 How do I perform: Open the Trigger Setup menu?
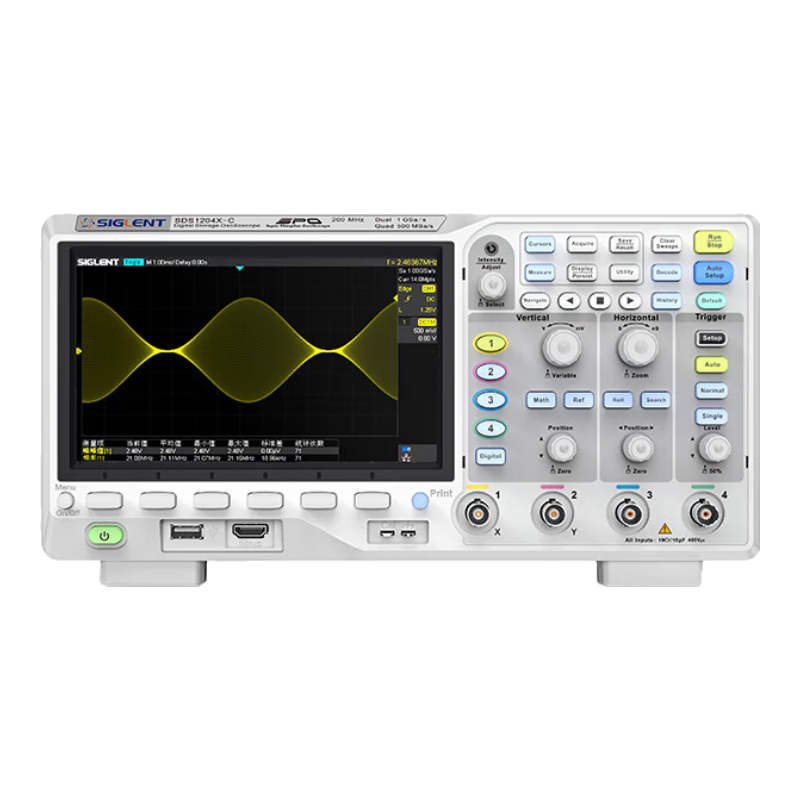click(x=711, y=338)
